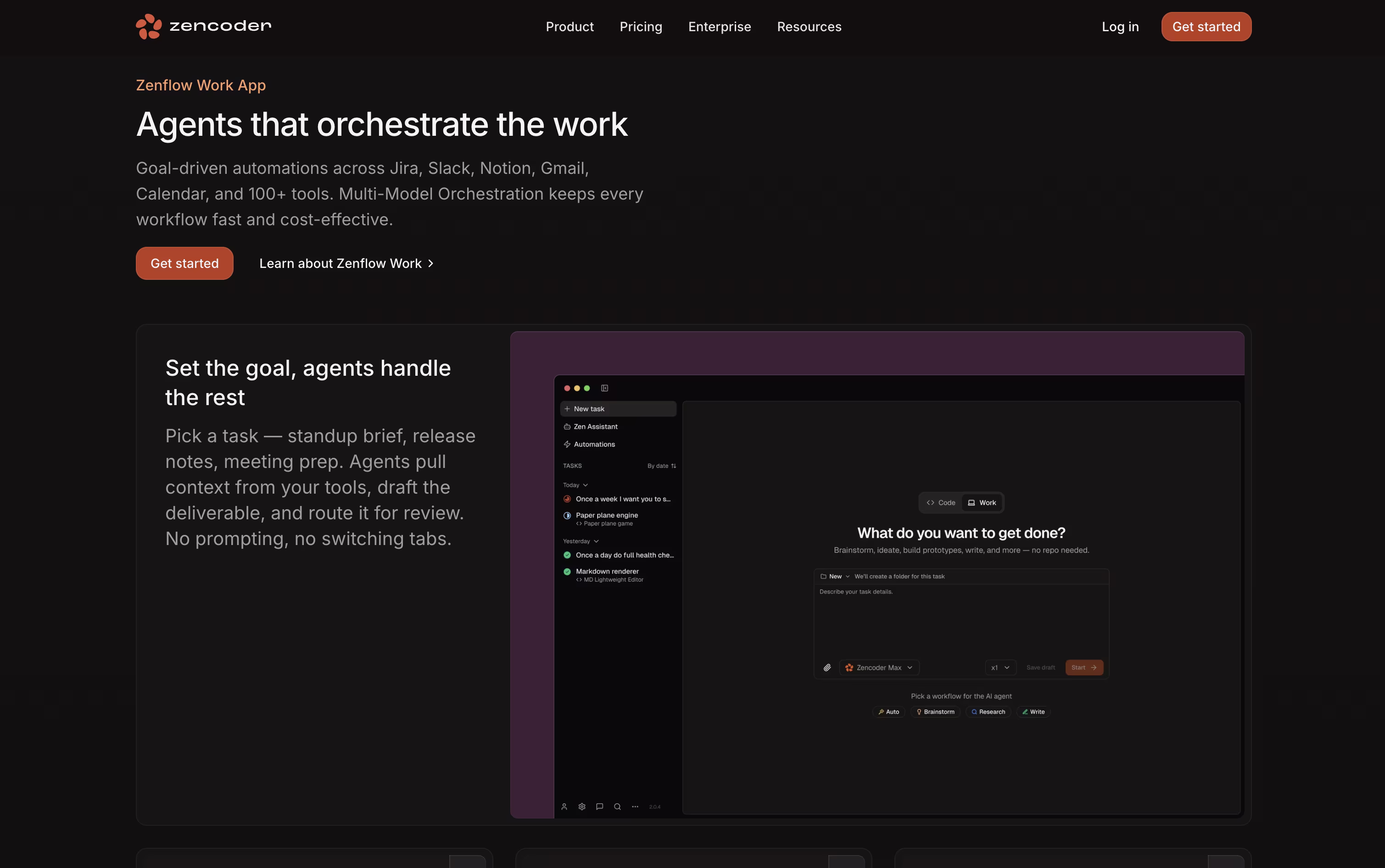Open the Resources menu
The height and width of the screenshot is (868, 1385).
[x=809, y=27]
